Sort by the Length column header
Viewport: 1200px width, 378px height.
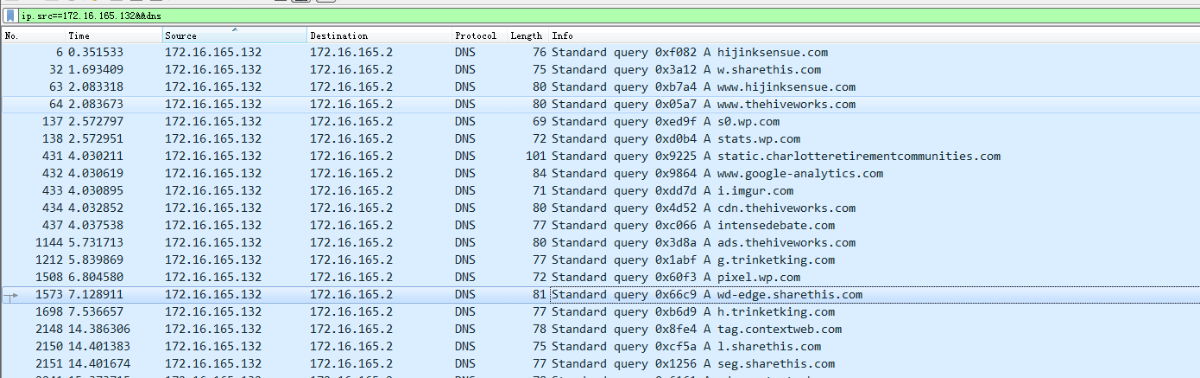527,36
